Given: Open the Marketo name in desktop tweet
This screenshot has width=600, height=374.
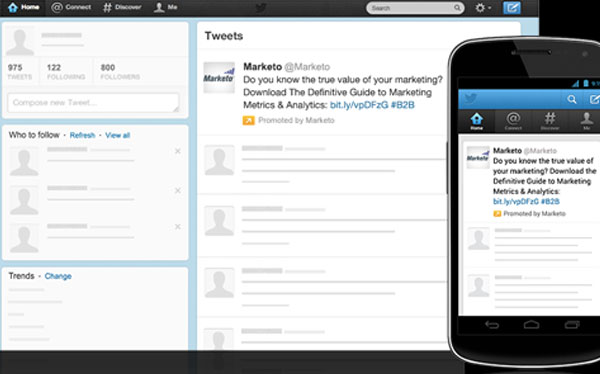Looking at the screenshot, I should click(x=262, y=67).
